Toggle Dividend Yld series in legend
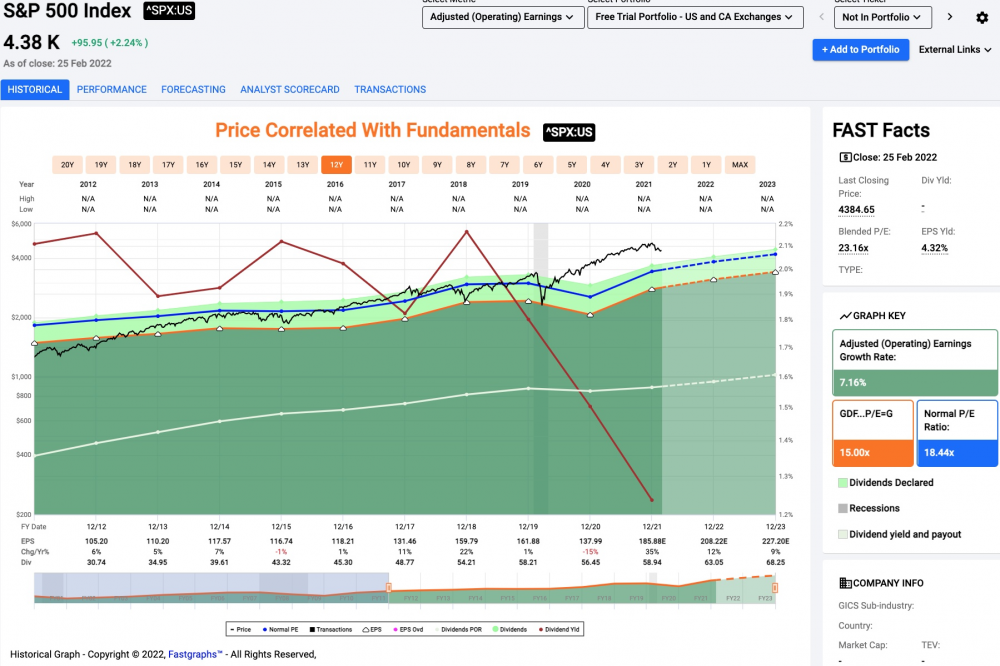Viewport: 1000px width, 666px height. tap(559, 630)
